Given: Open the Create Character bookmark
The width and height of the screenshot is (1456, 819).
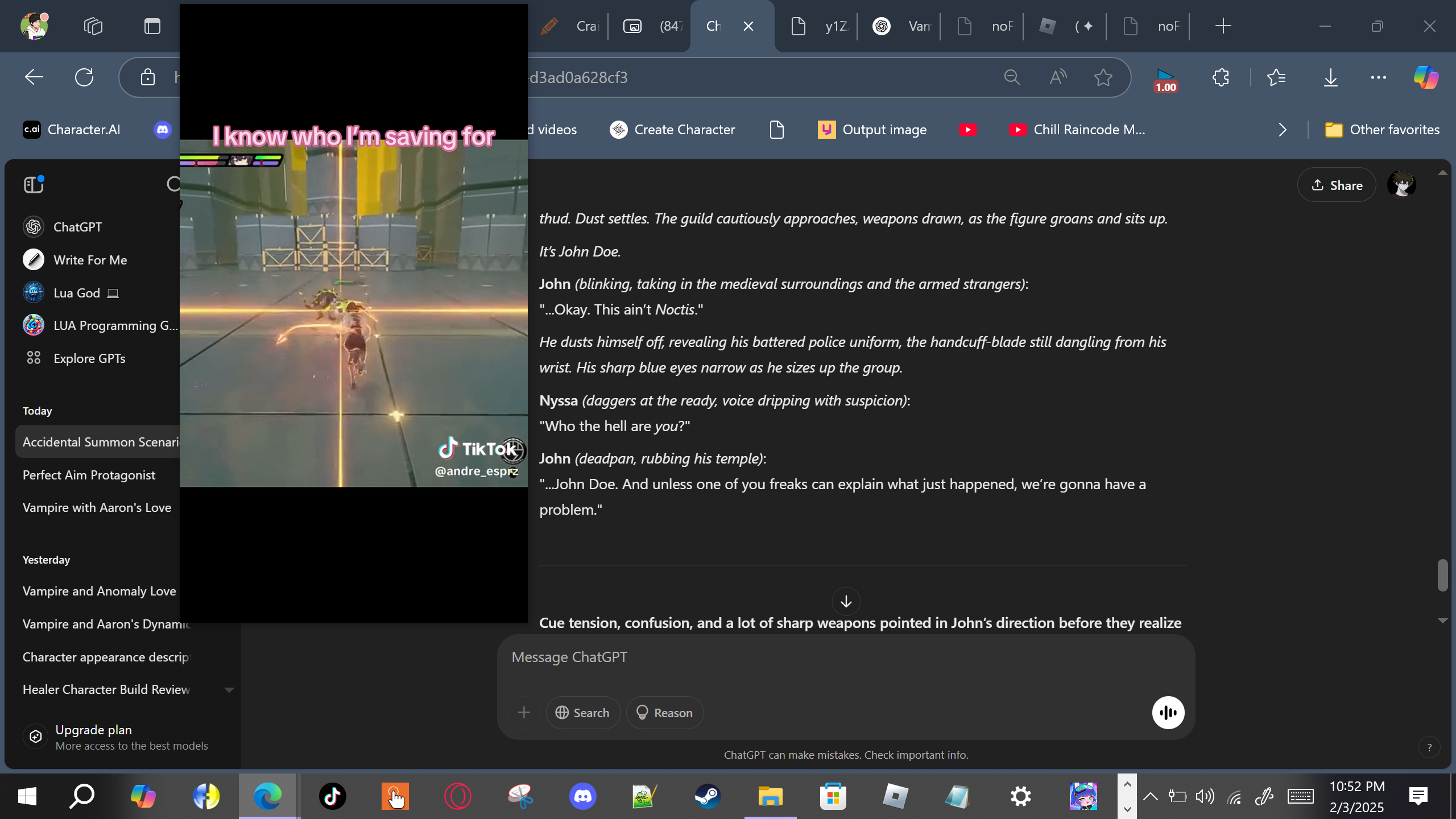Looking at the screenshot, I should pyautogui.click(x=672, y=130).
